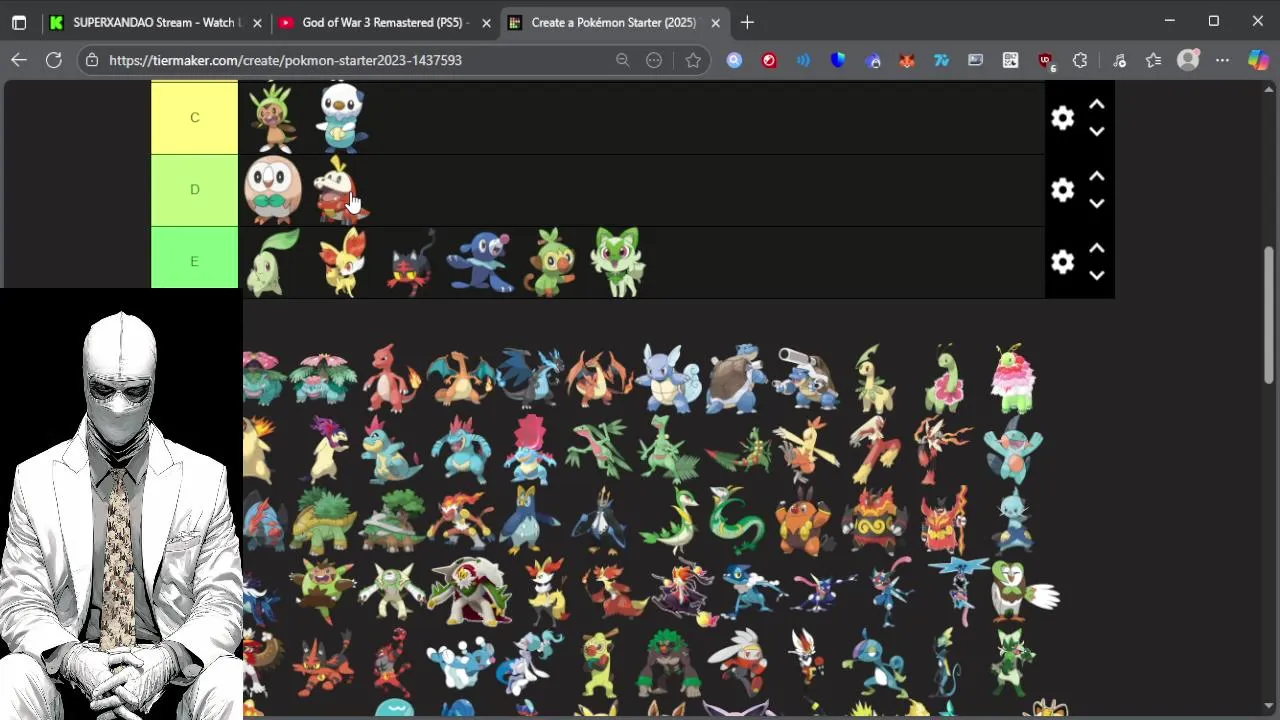Open settings gear for tier D
The image size is (1280, 720).
pos(1062,190)
